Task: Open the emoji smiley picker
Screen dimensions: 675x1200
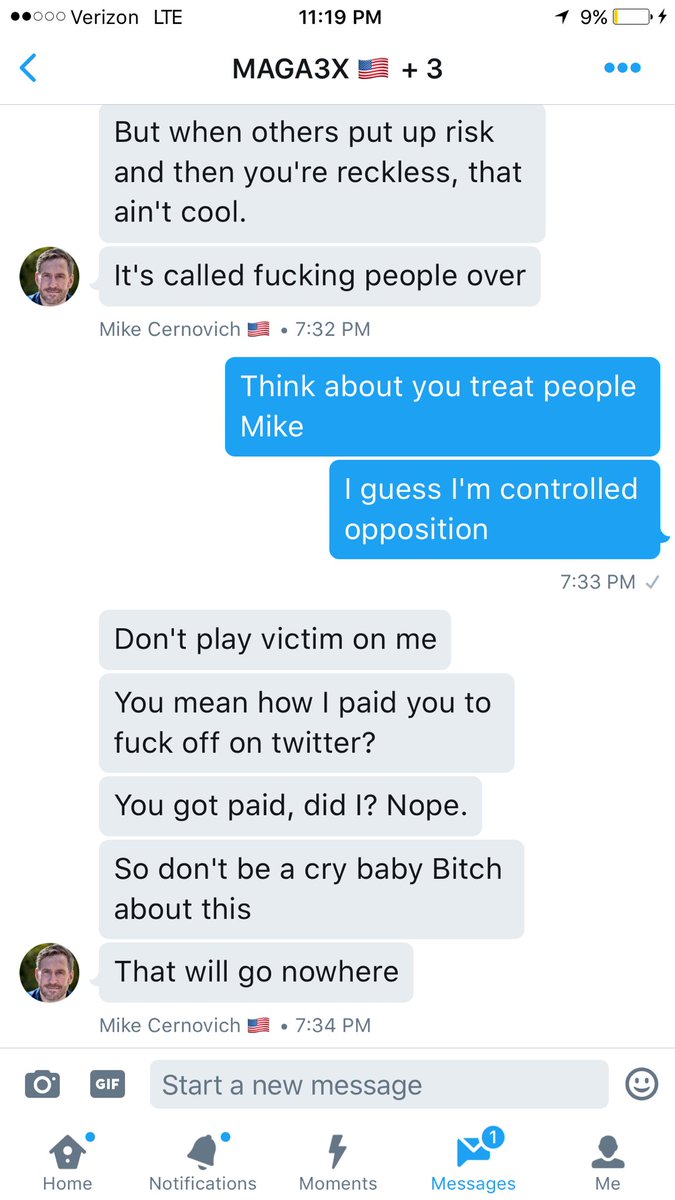Action: pyautogui.click(x=641, y=1084)
